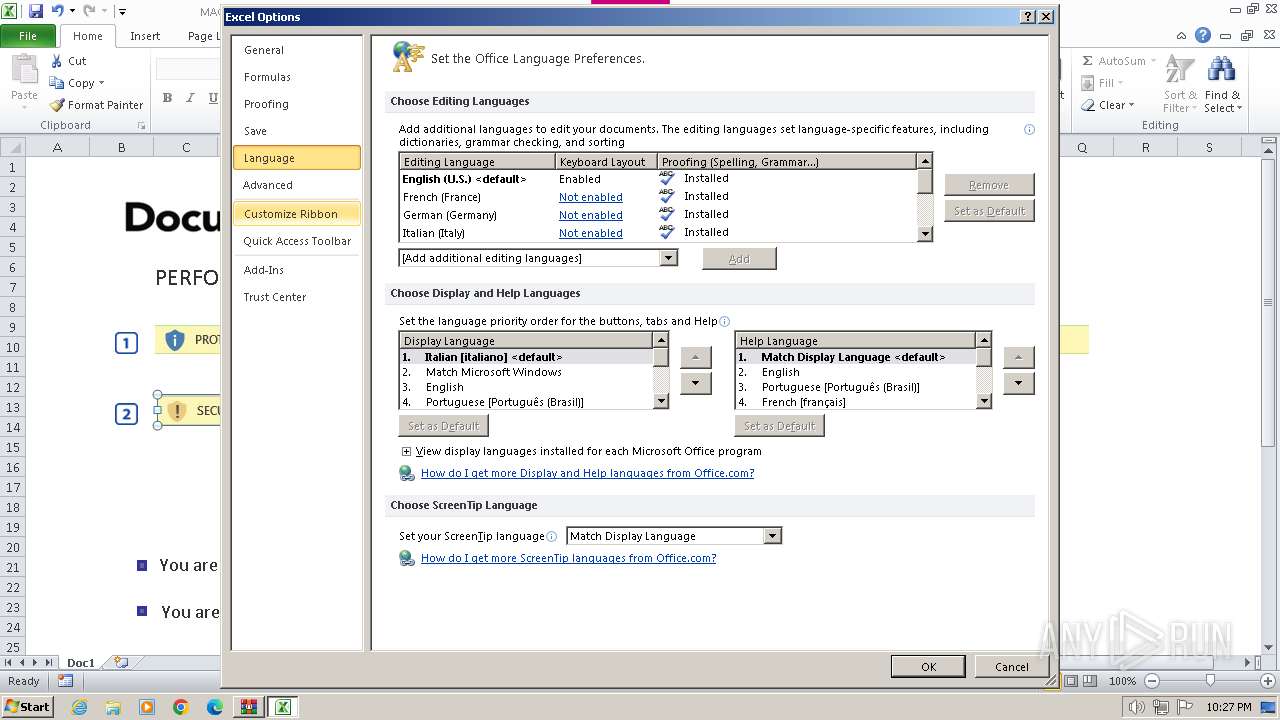The height and width of the screenshot is (720, 1280).
Task: Select Match Microsoft Windows display language
Action: coord(526,372)
